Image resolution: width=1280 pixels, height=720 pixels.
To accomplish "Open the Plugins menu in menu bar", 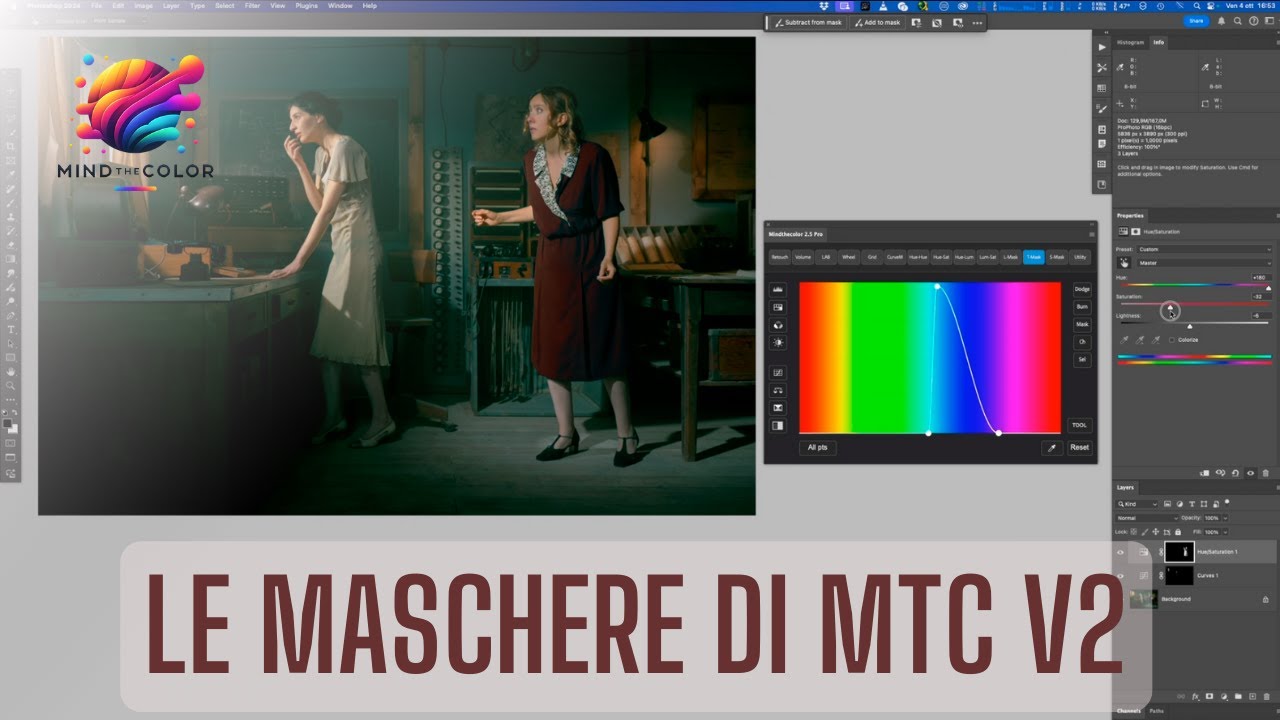I will tap(307, 6).
